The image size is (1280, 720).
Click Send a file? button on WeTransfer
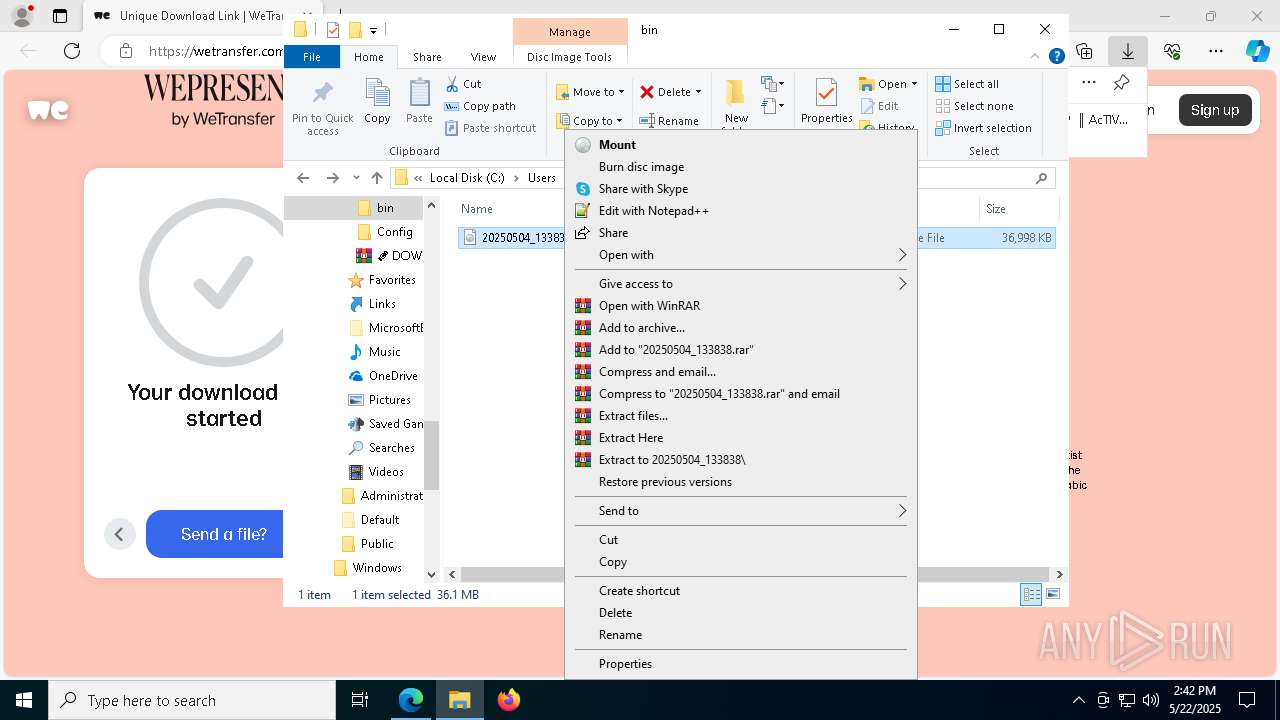pos(223,534)
